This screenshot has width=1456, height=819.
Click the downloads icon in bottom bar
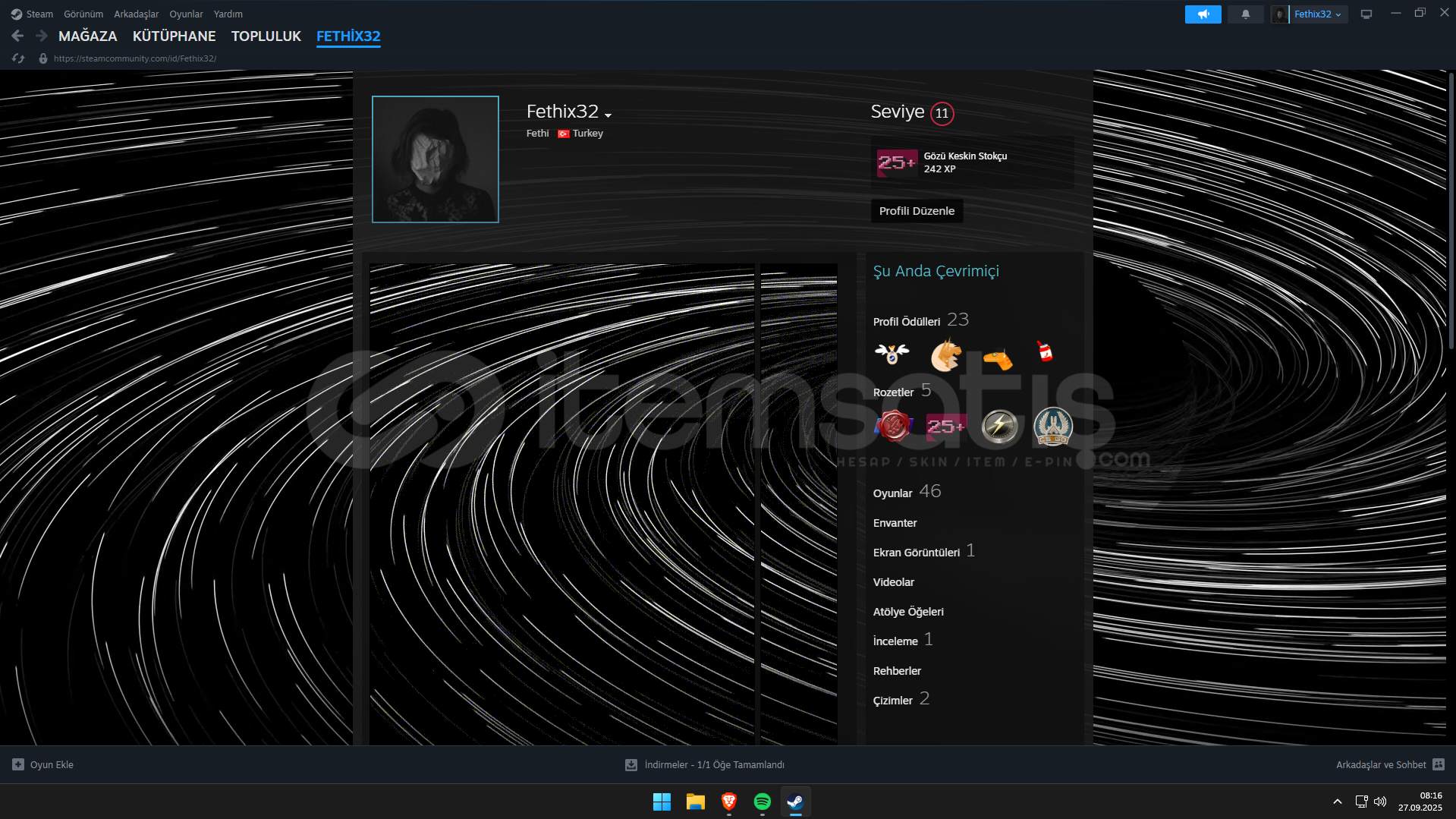[x=631, y=764]
